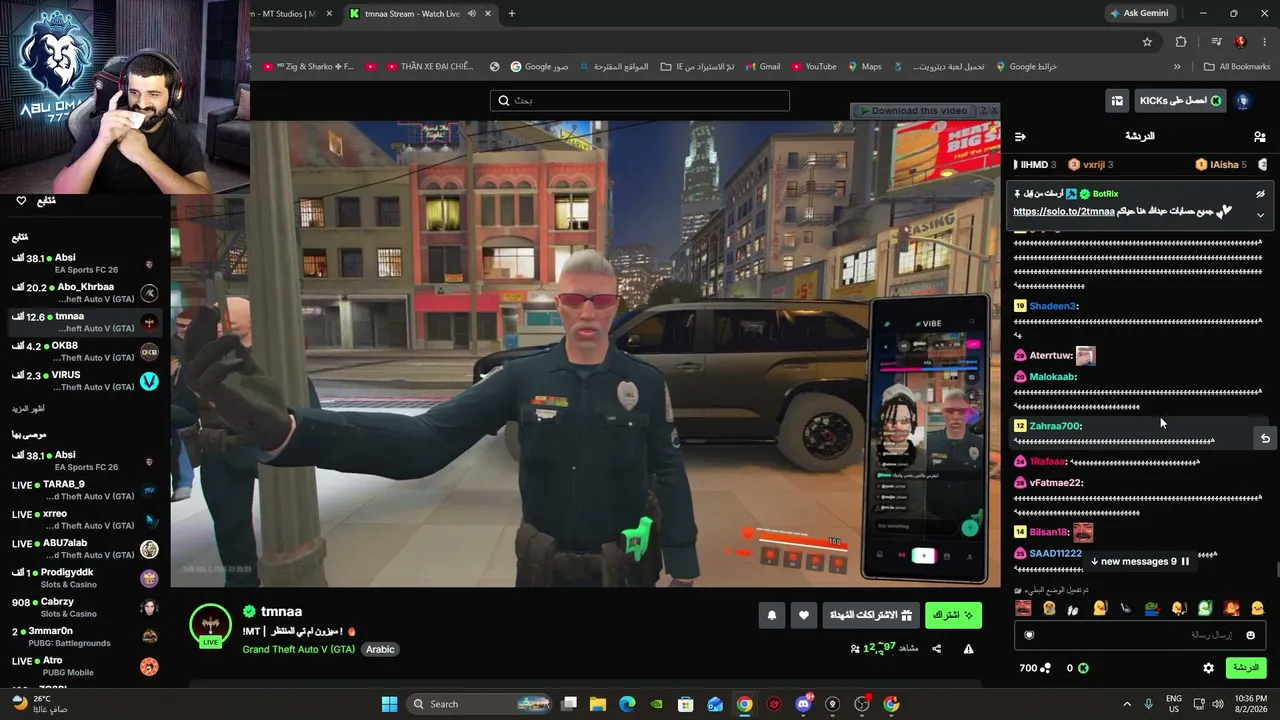Mute the tmnaa Stream tab audio
This screenshot has height=720, width=1280.
472,13
